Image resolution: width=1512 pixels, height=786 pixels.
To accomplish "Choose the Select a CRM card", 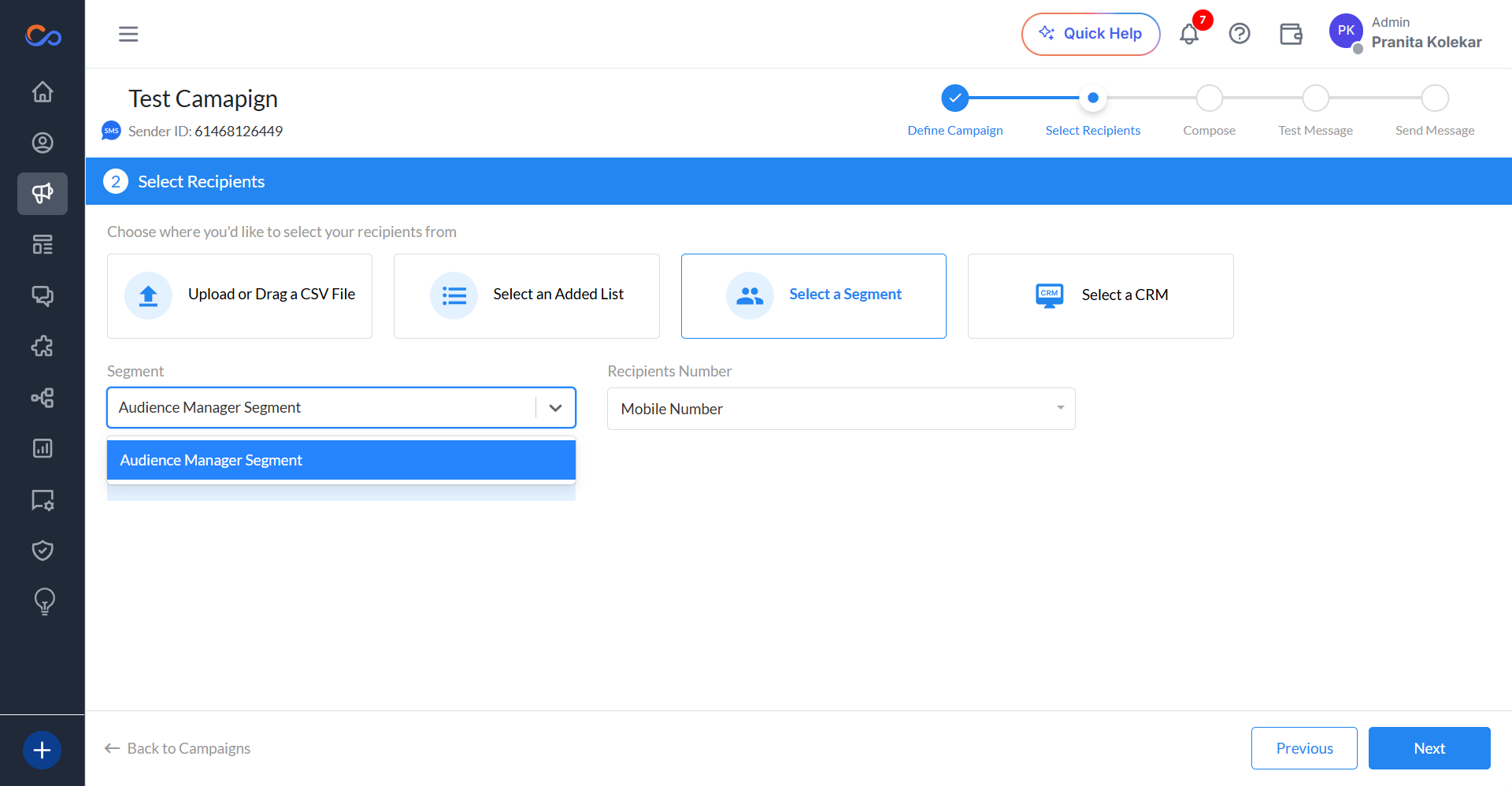I will point(1100,296).
